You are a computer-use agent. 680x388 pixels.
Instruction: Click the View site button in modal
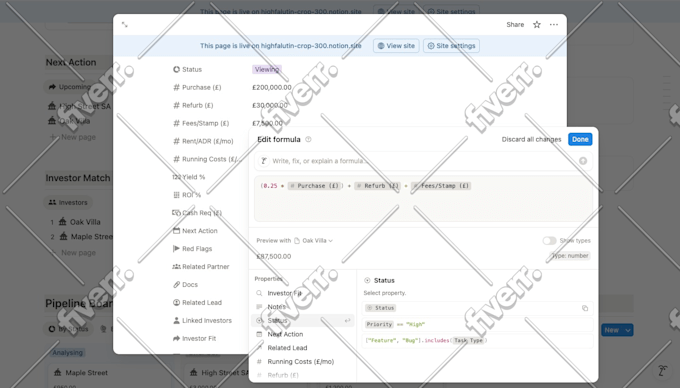[396, 46]
